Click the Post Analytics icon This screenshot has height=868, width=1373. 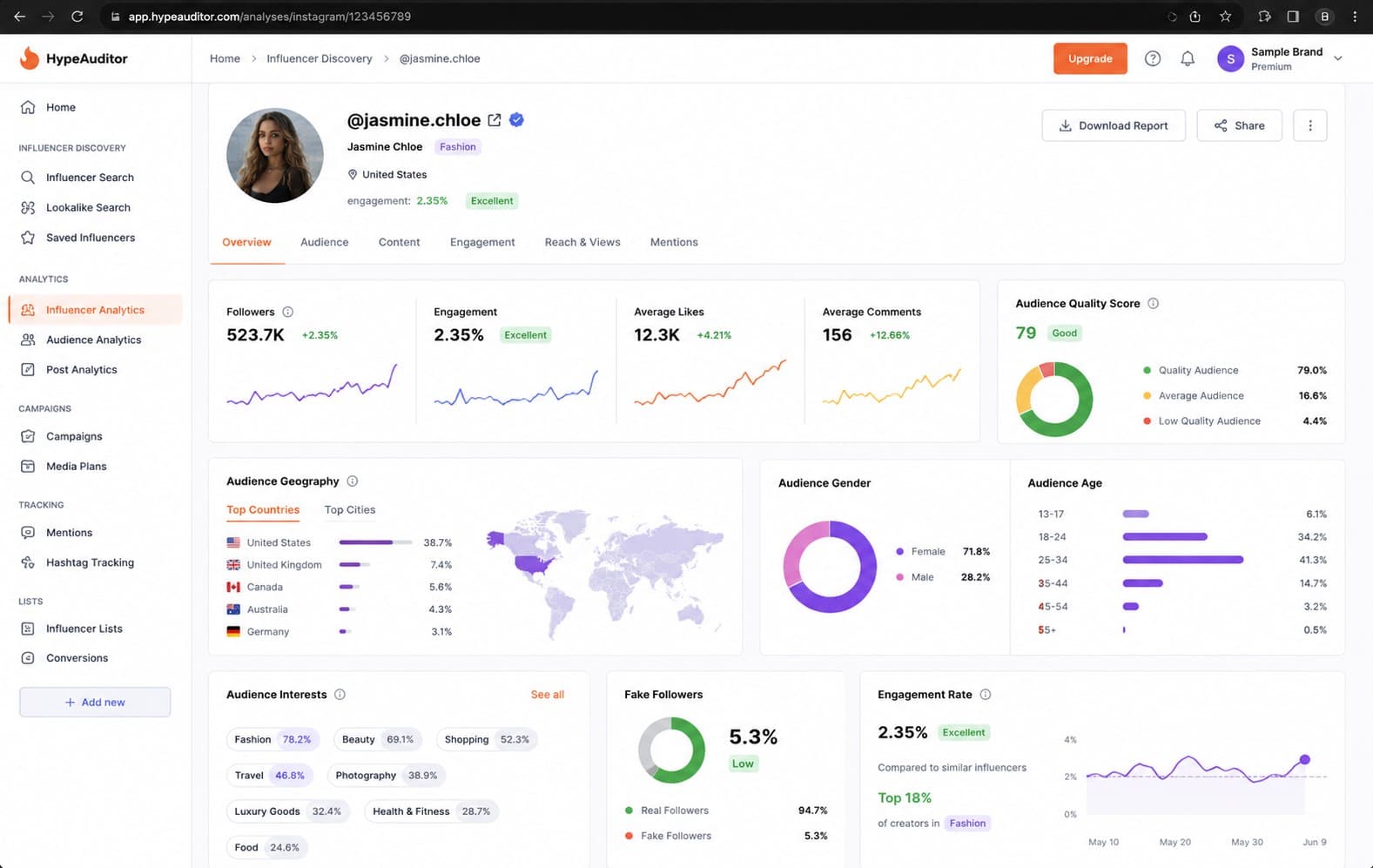(28, 369)
